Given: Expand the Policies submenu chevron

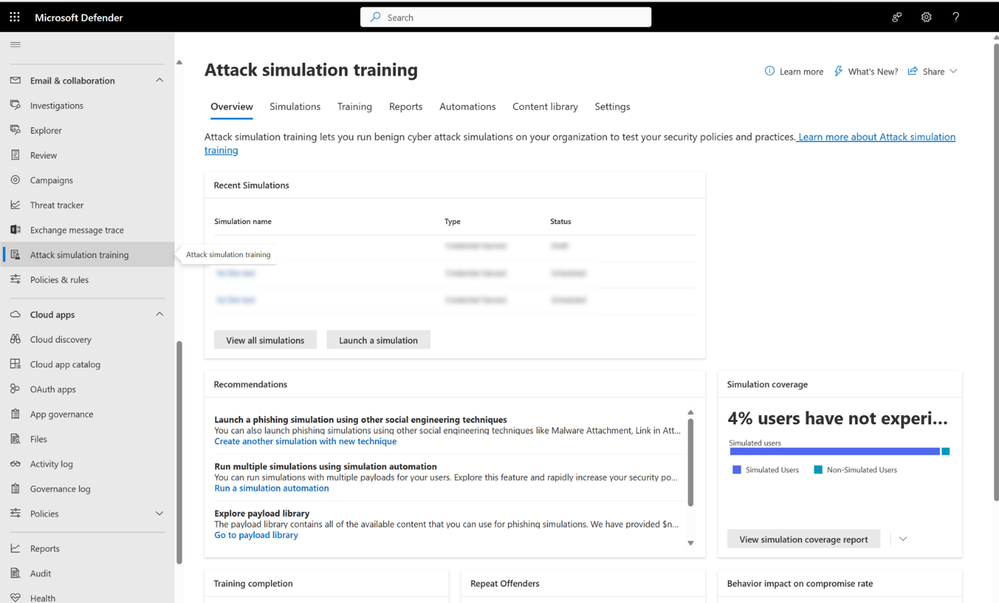Looking at the screenshot, I should pos(159,513).
